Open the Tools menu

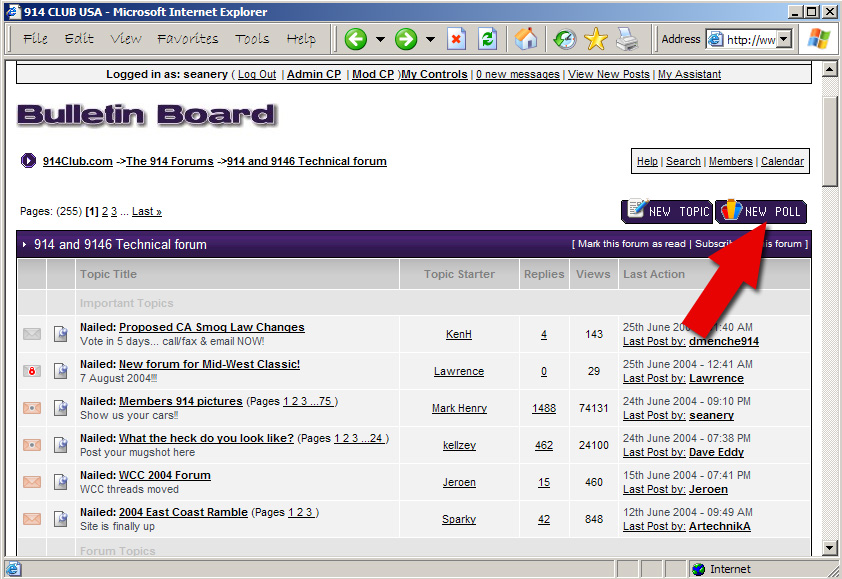[x=252, y=39]
